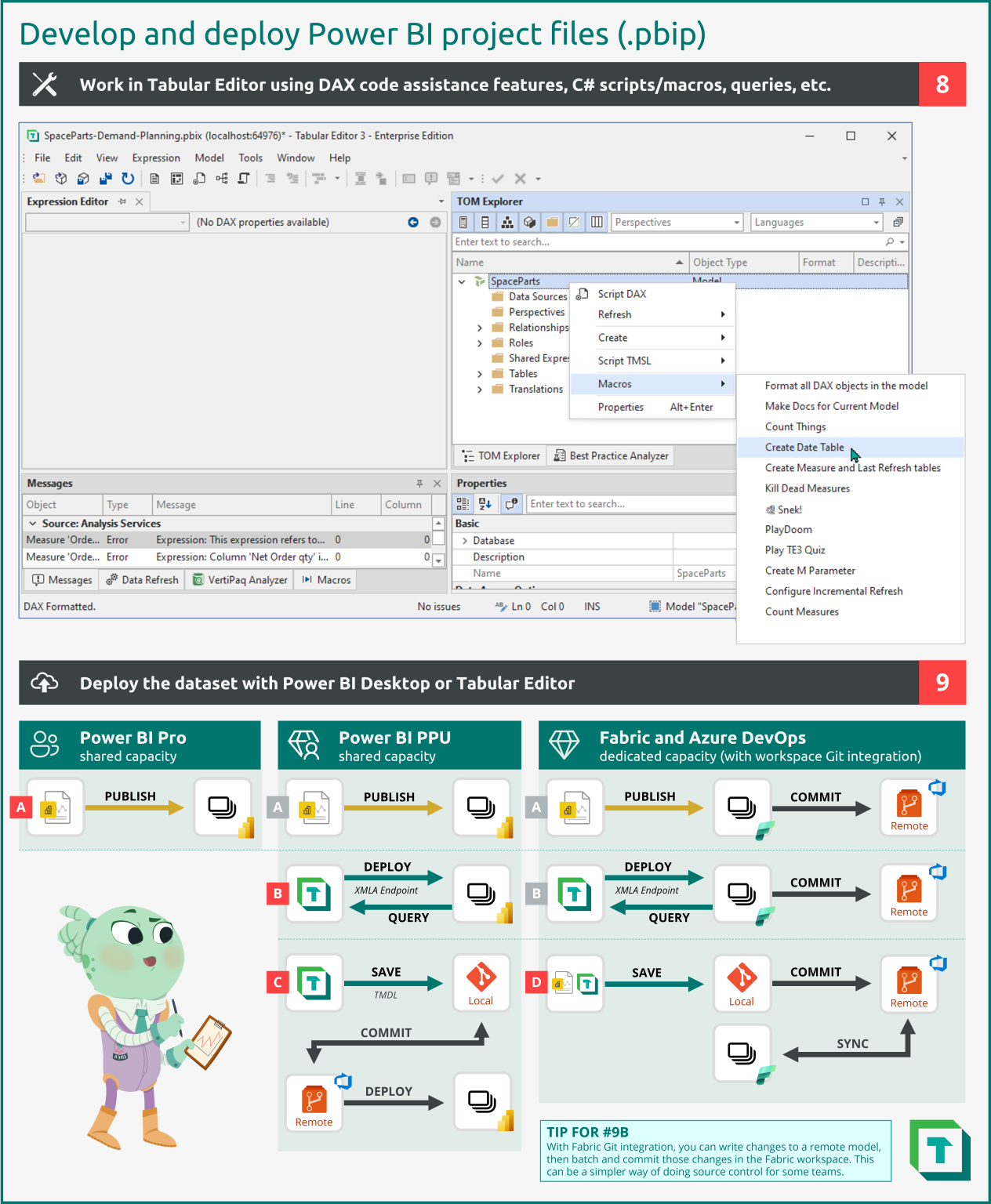Open the Perspectives dropdown

[677, 223]
